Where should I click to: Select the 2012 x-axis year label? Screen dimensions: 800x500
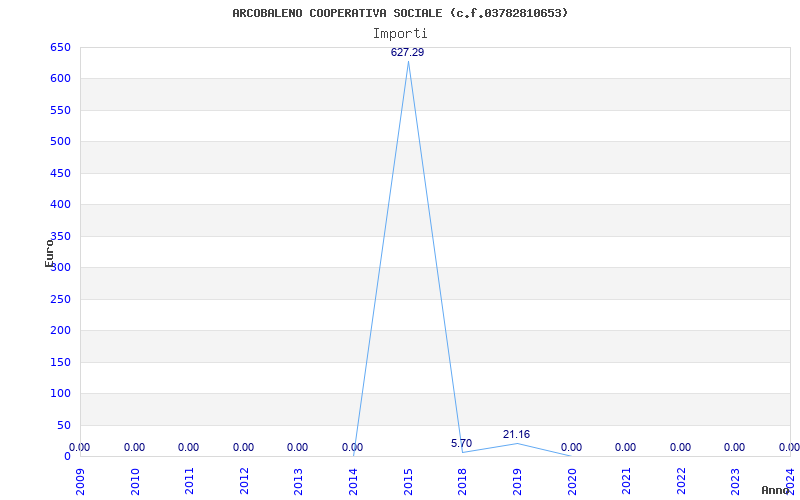[244, 481]
